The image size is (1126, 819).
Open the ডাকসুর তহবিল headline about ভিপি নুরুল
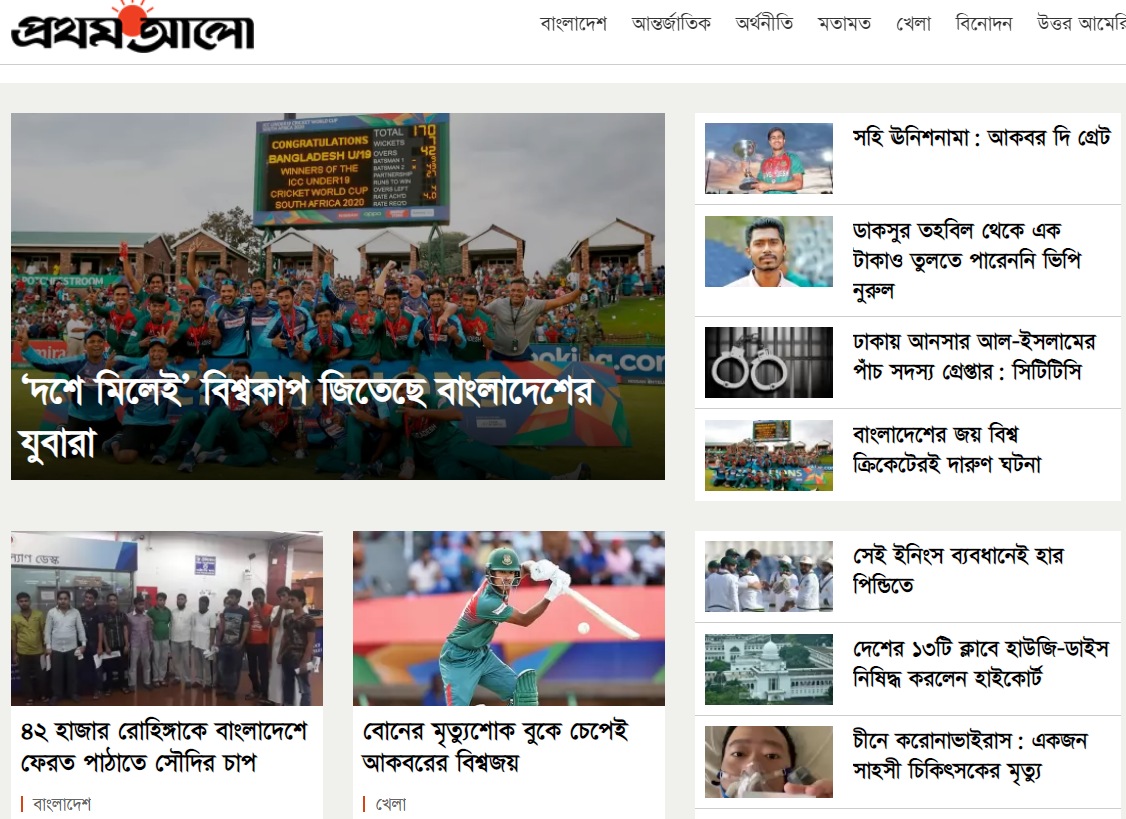967,260
